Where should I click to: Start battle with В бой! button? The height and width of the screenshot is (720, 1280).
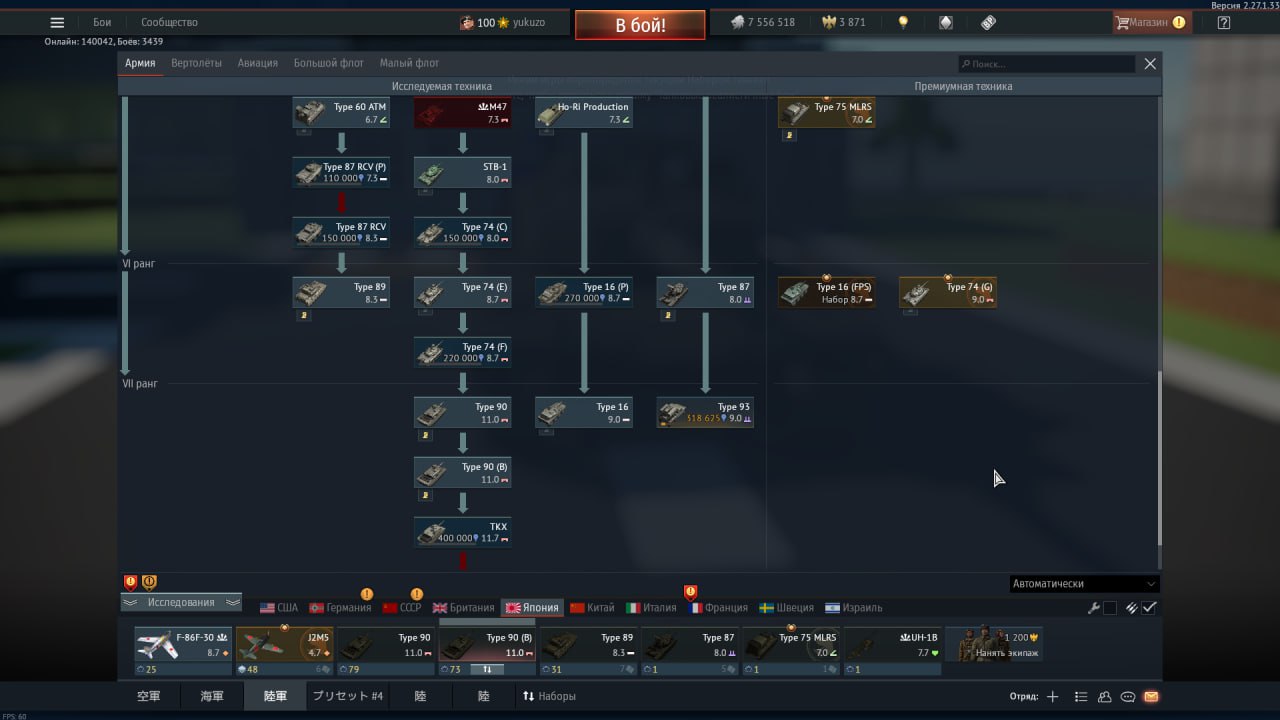tap(640, 25)
